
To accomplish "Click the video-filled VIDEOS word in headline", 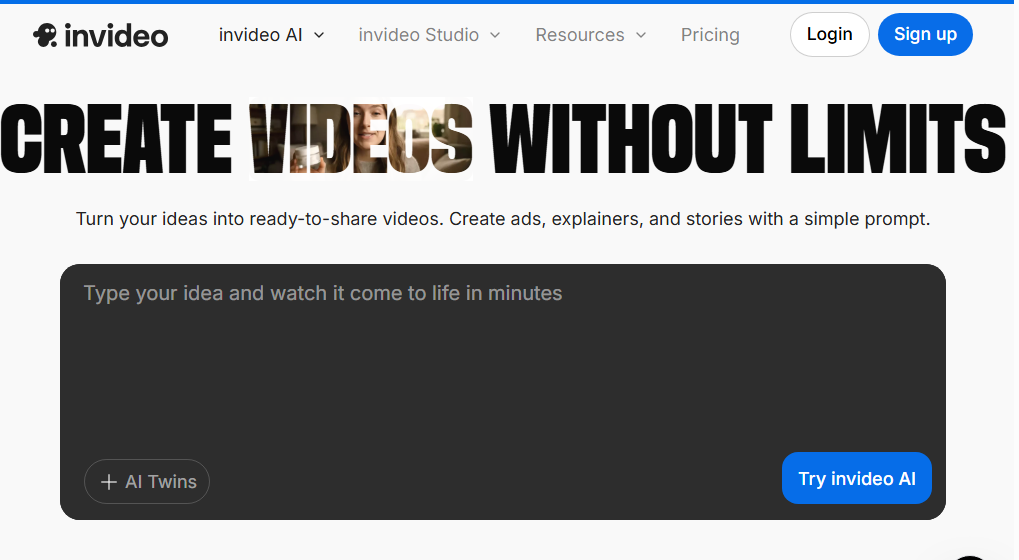I will click(361, 138).
